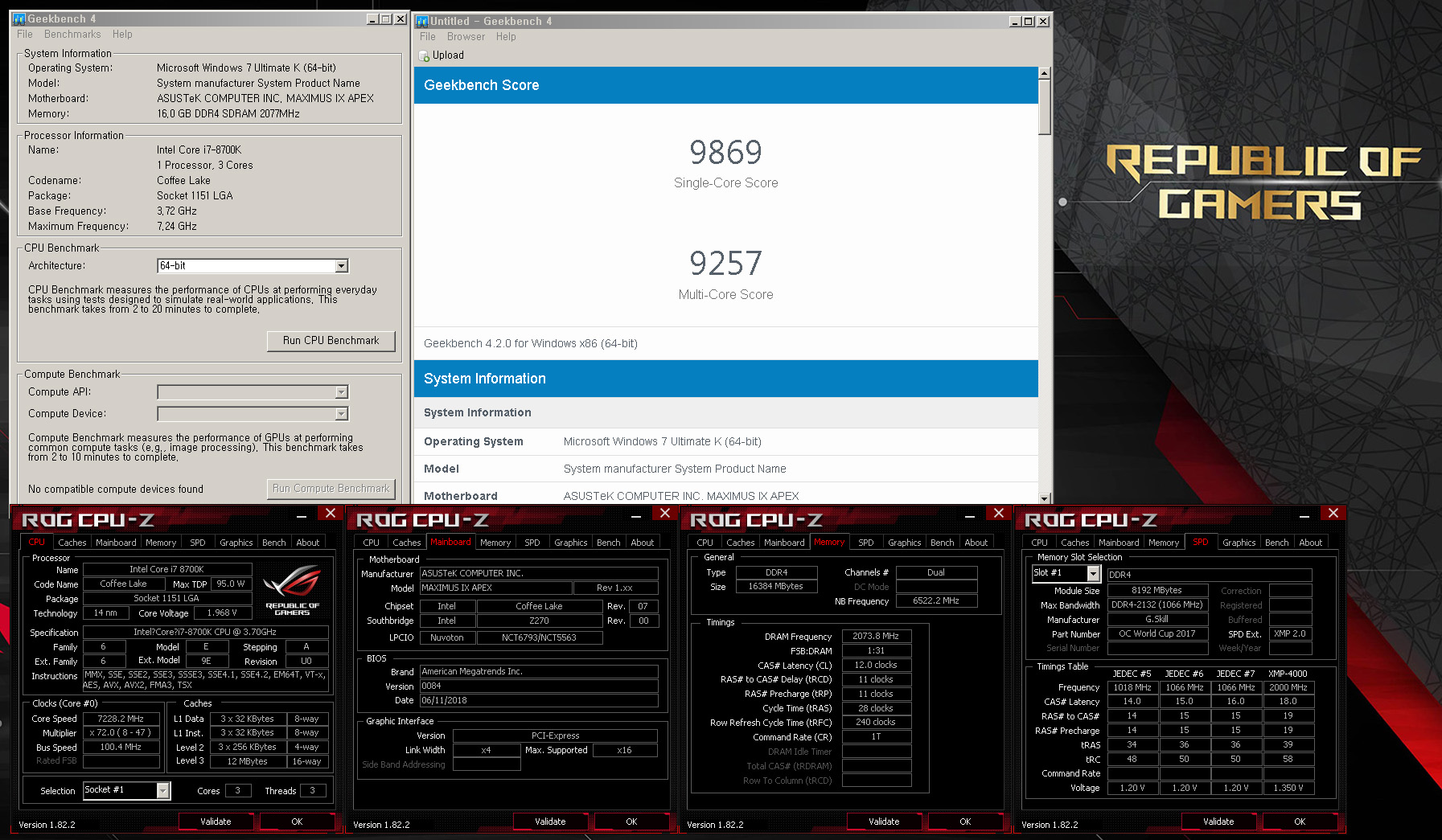Click the Core Voltage 1.968 V field
This screenshot has height=840, width=1442.
[x=223, y=613]
